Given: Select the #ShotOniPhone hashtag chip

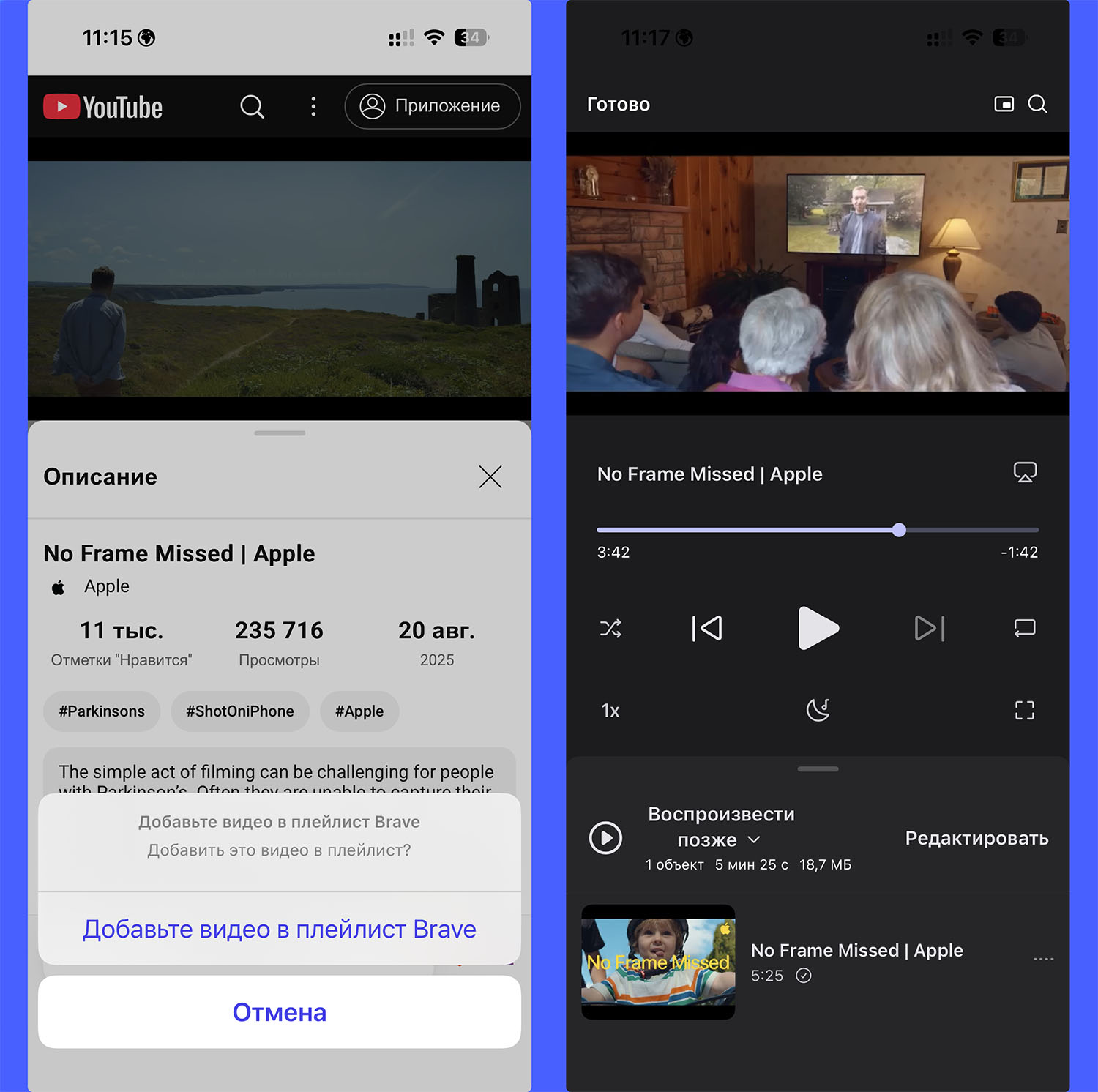Looking at the screenshot, I should [240, 711].
